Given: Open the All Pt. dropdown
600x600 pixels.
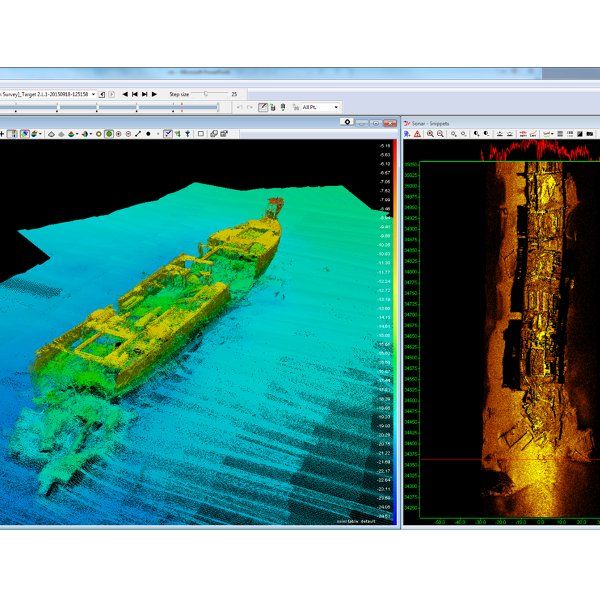Looking at the screenshot, I should pos(336,107).
